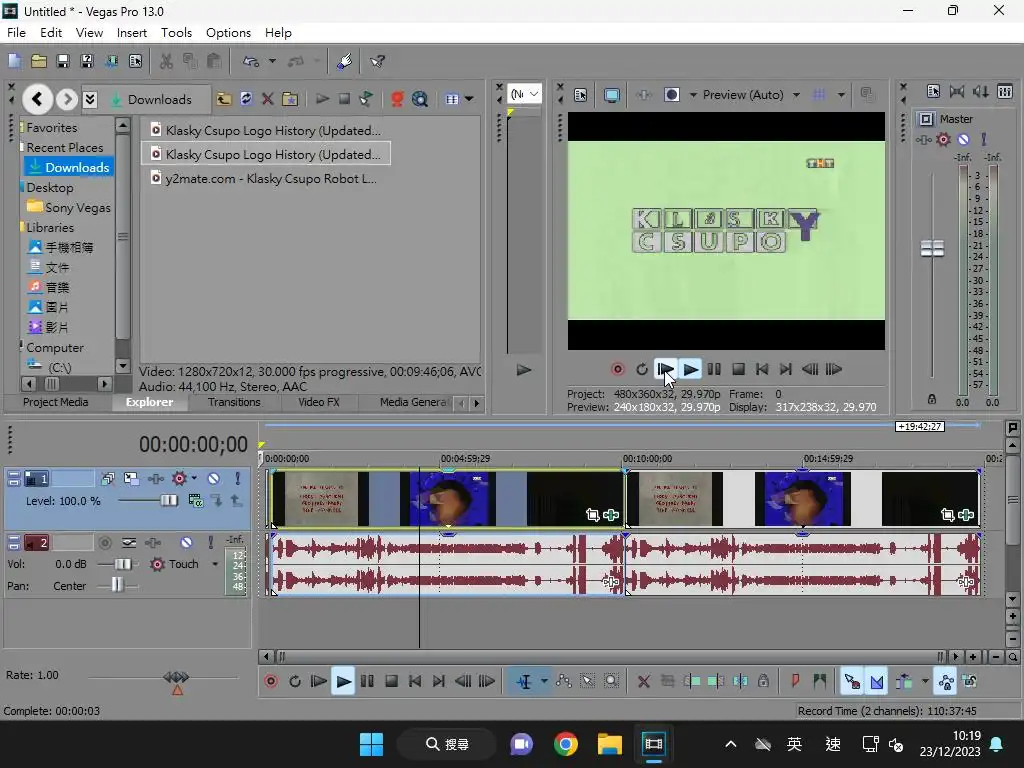Click the New project icon

pos(14,61)
